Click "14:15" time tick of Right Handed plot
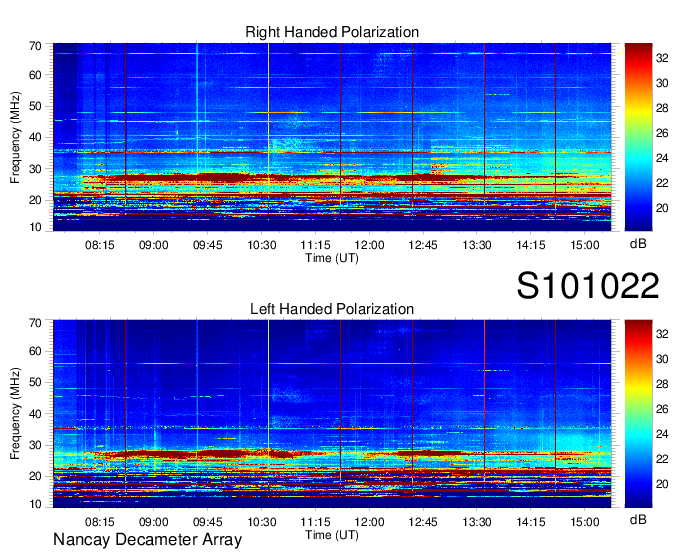 coord(531,245)
